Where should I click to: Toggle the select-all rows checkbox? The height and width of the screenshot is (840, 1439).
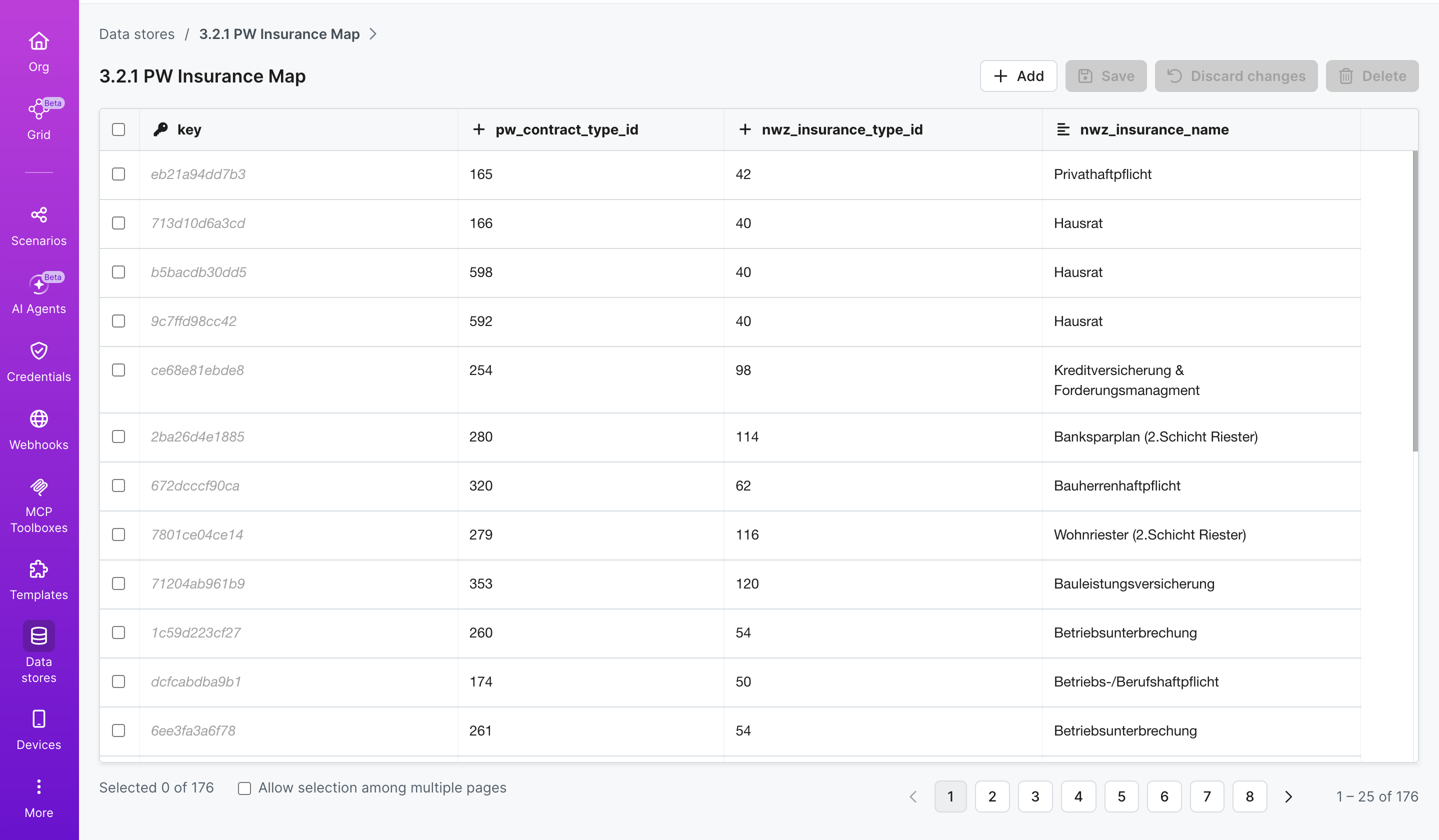pyautogui.click(x=119, y=129)
